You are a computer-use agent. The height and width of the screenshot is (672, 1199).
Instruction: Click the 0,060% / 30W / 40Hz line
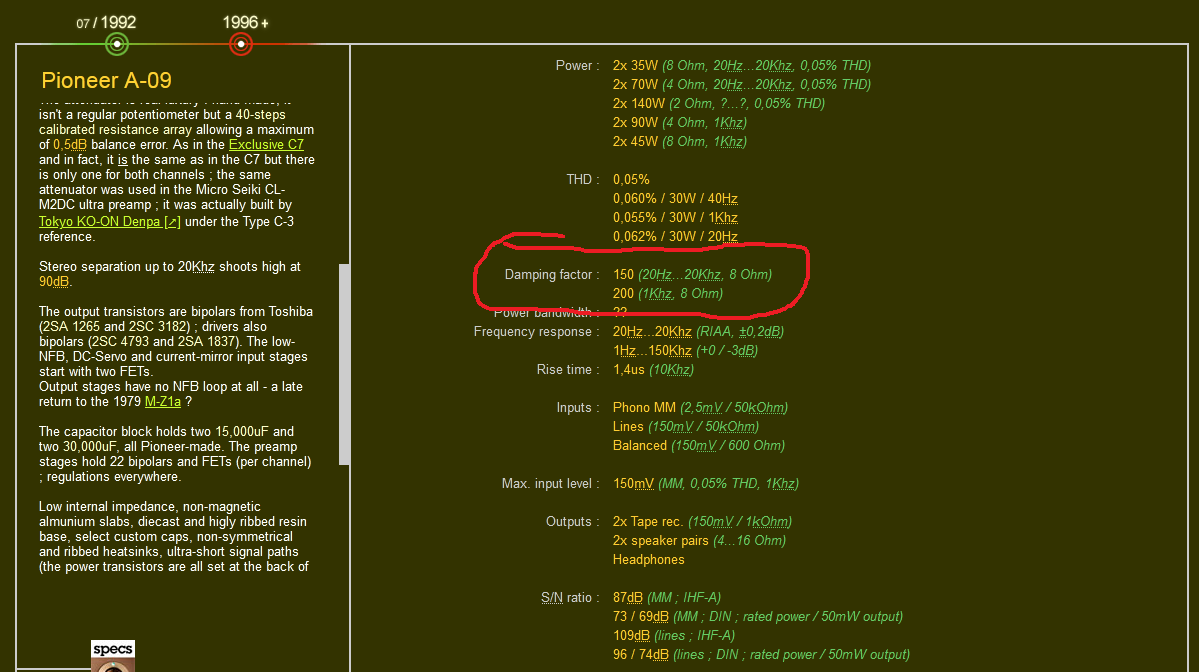click(675, 199)
